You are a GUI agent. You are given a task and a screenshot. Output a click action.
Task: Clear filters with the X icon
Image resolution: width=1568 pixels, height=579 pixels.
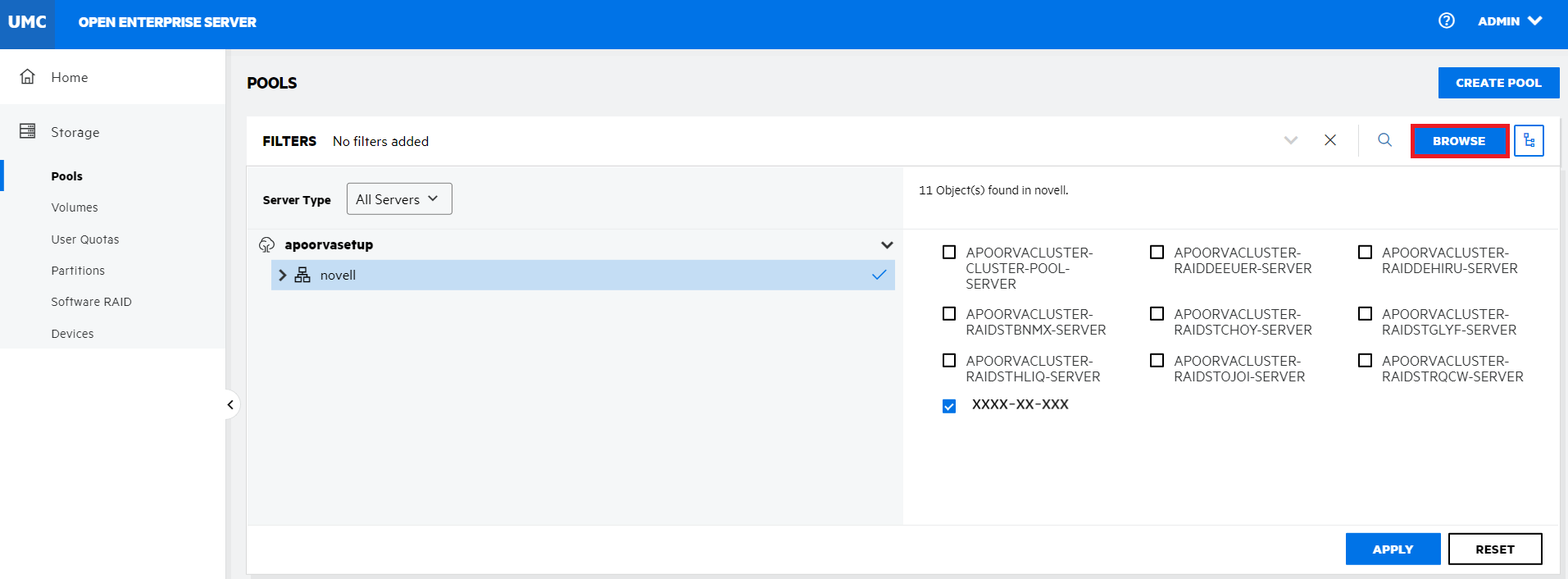[x=1330, y=140]
